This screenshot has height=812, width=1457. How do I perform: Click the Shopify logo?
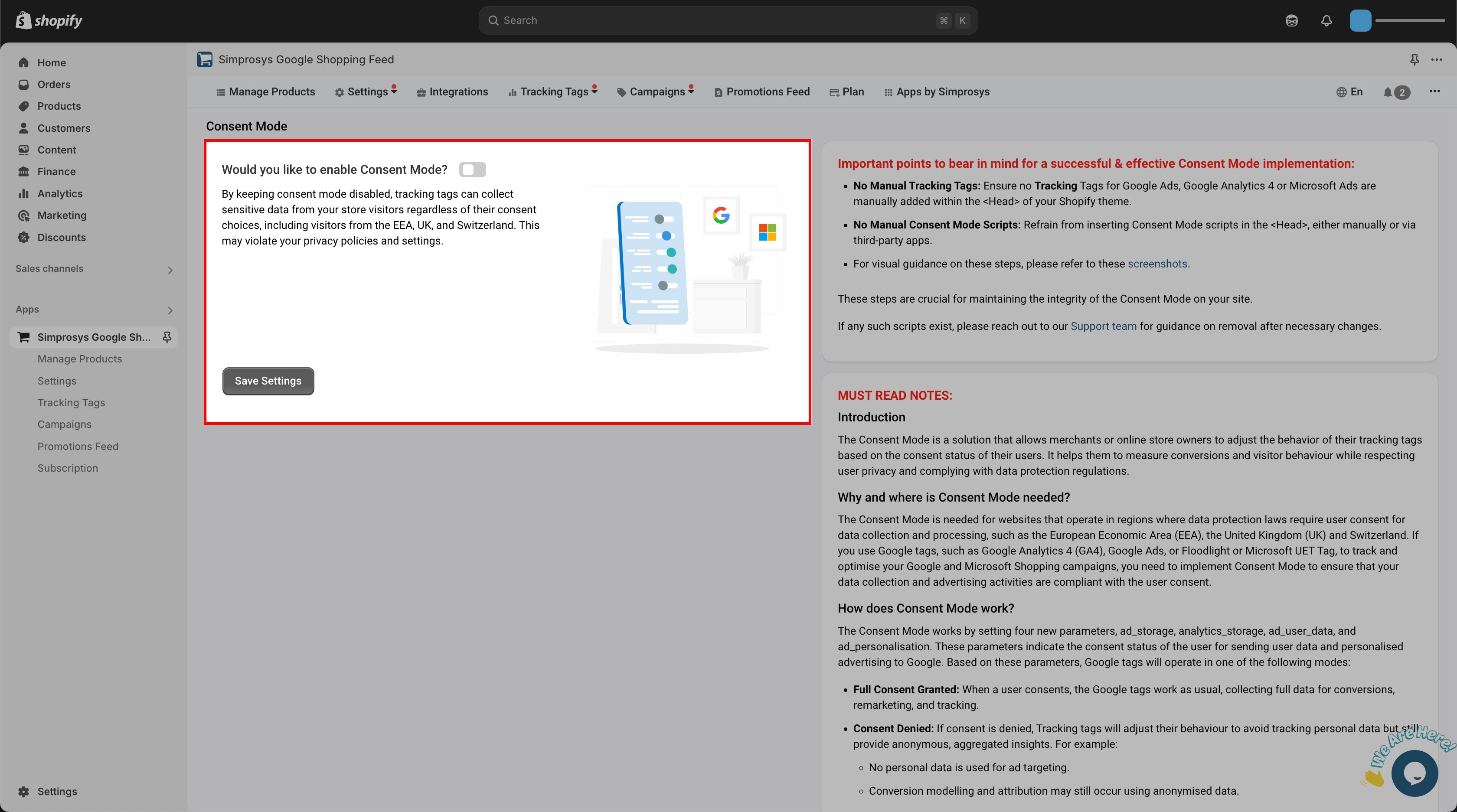click(49, 20)
